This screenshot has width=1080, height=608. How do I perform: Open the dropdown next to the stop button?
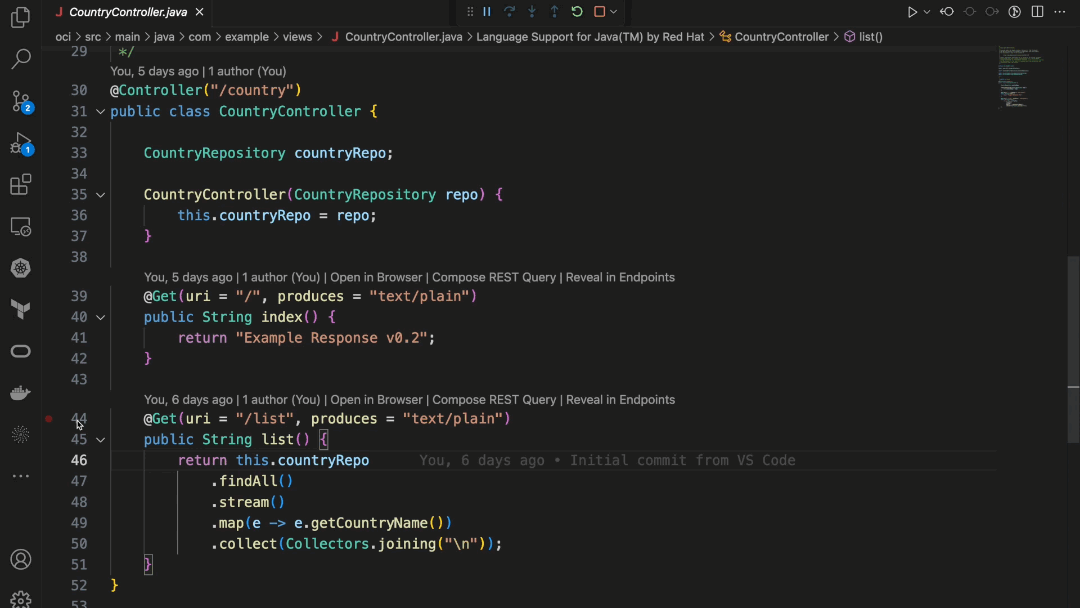[x=614, y=11]
